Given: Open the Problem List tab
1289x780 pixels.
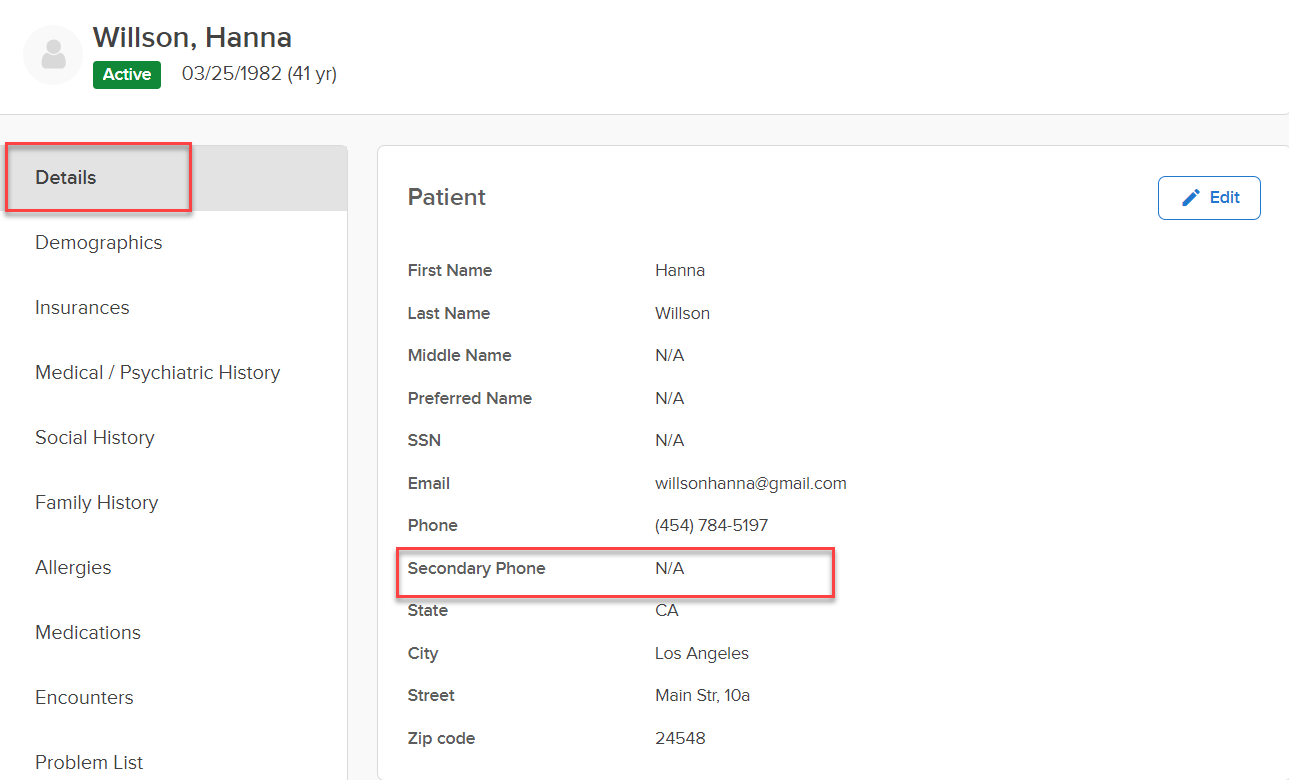Looking at the screenshot, I should tap(89, 763).
